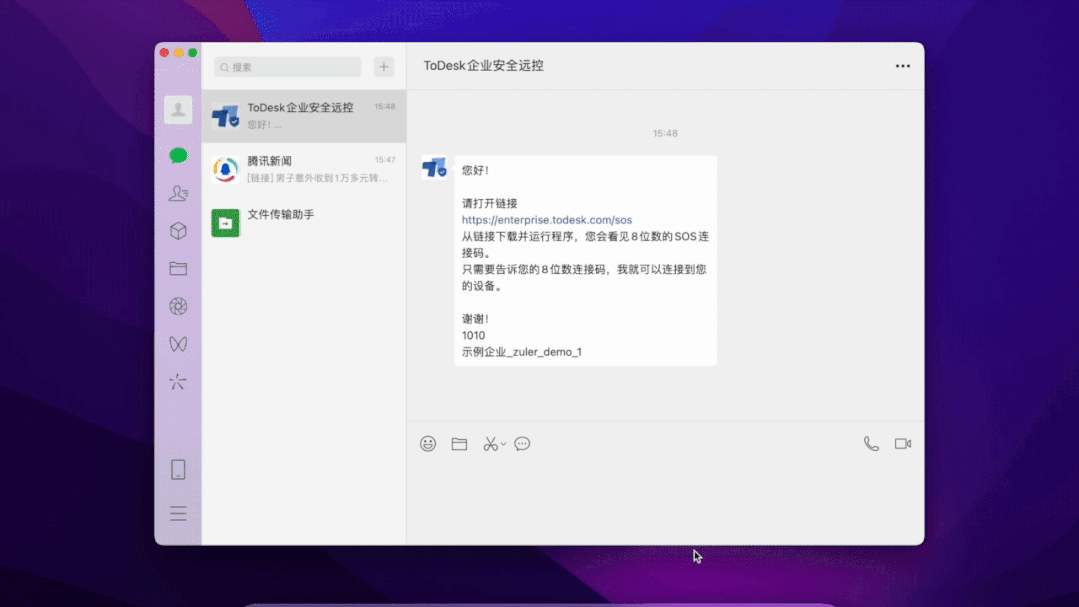Select the ToDesk企业安全远控 conversation
Screen dimensions: 1079x607
(x=304, y=116)
